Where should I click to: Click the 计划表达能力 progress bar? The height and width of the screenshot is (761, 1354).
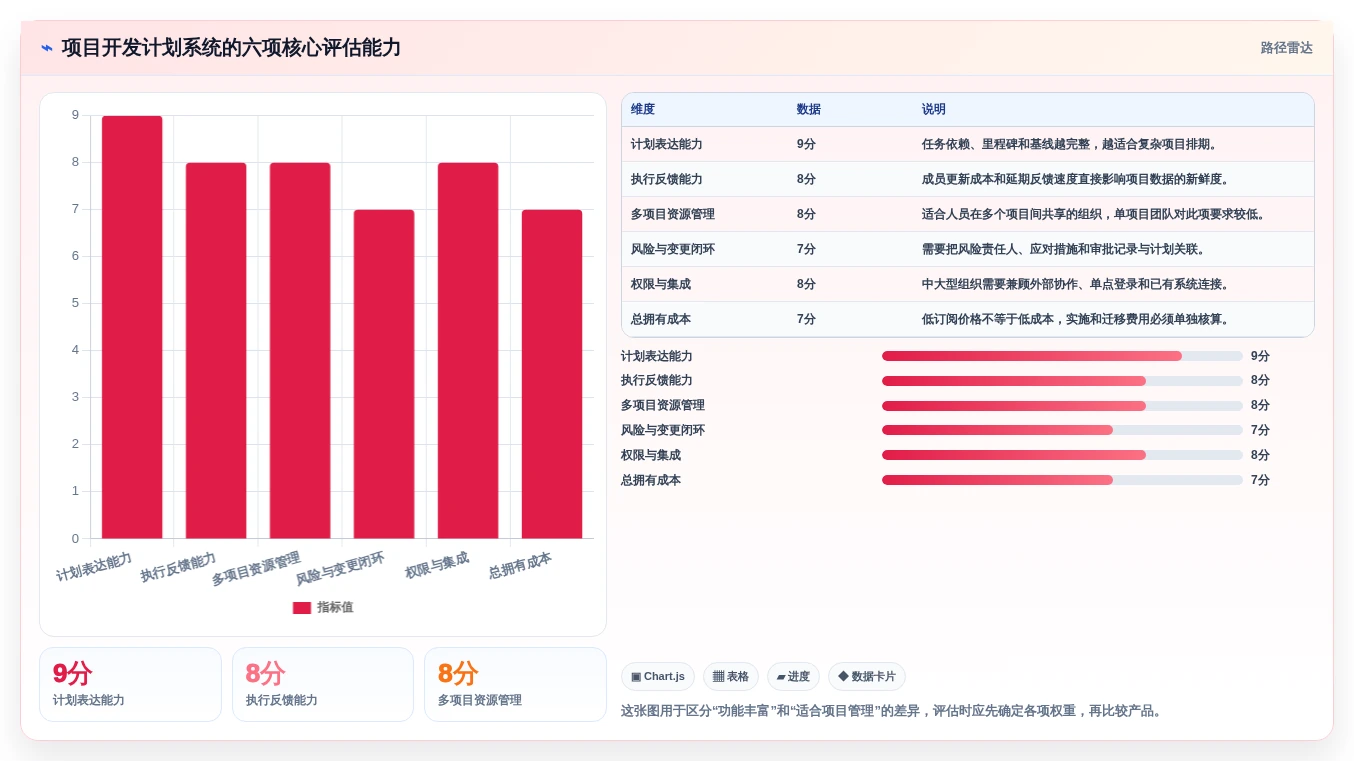(x=1062, y=356)
